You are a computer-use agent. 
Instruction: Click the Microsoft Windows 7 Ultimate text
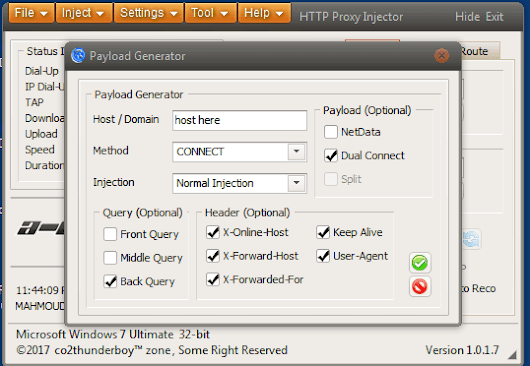(x=113, y=334)
